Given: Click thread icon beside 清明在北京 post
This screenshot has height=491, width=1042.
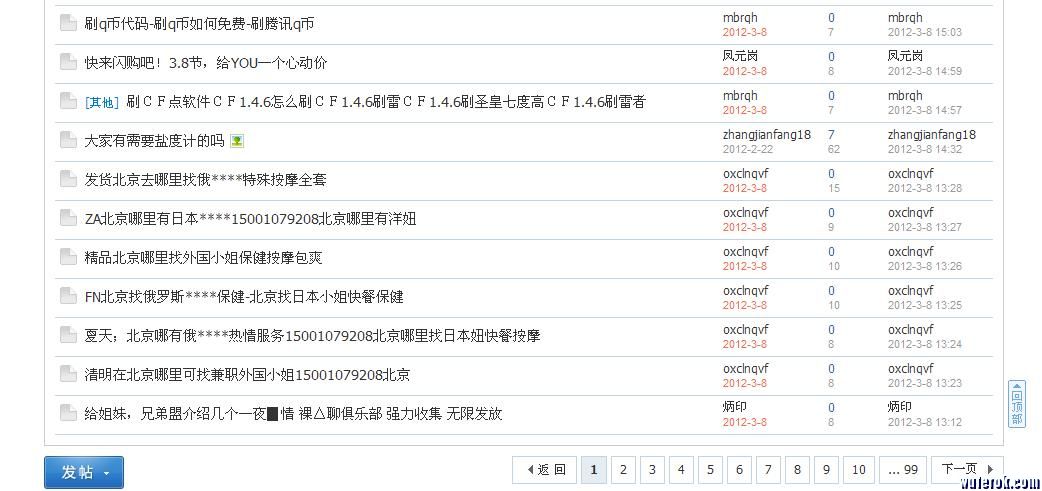Looking at the screenshot, I should [68, 374].
